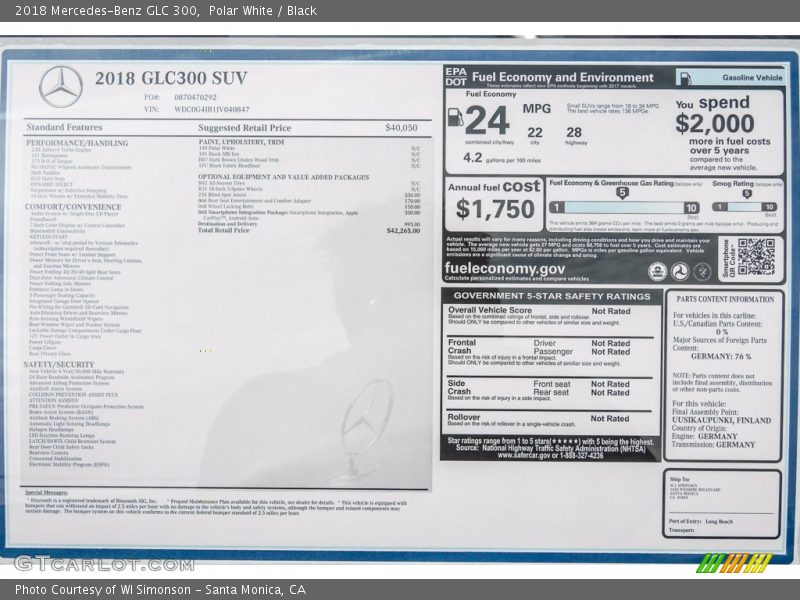Click the rightmost circular agency seal beside QR code

tap(703, 271)
